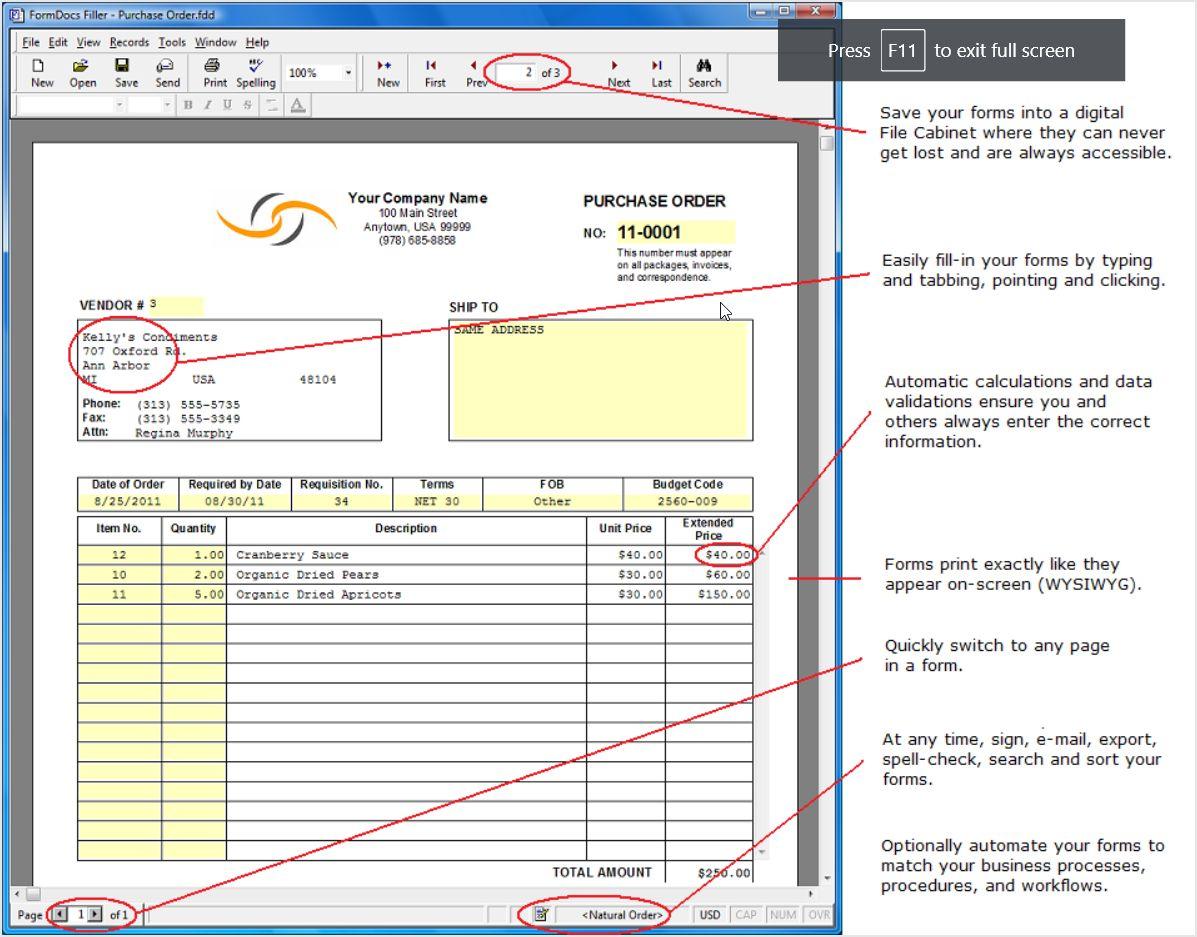Click the New form toolbar icon
Screen dimensions: 1197x937
click(41, 73)
